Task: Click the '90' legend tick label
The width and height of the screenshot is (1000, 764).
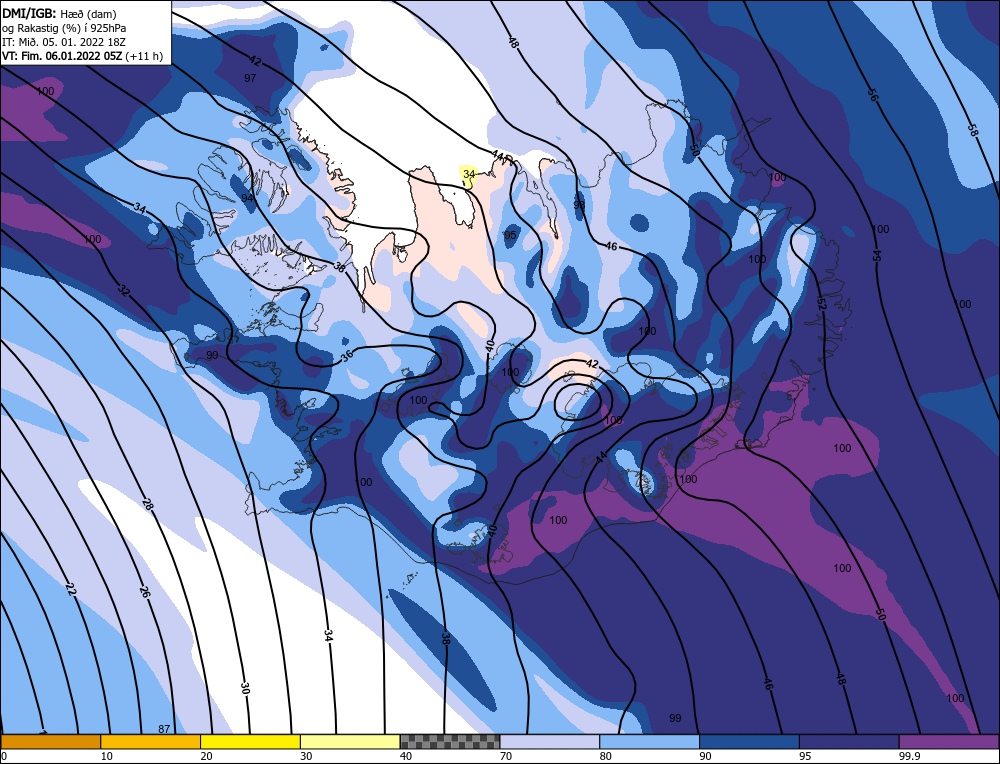Action: click(x=705, y=756)
